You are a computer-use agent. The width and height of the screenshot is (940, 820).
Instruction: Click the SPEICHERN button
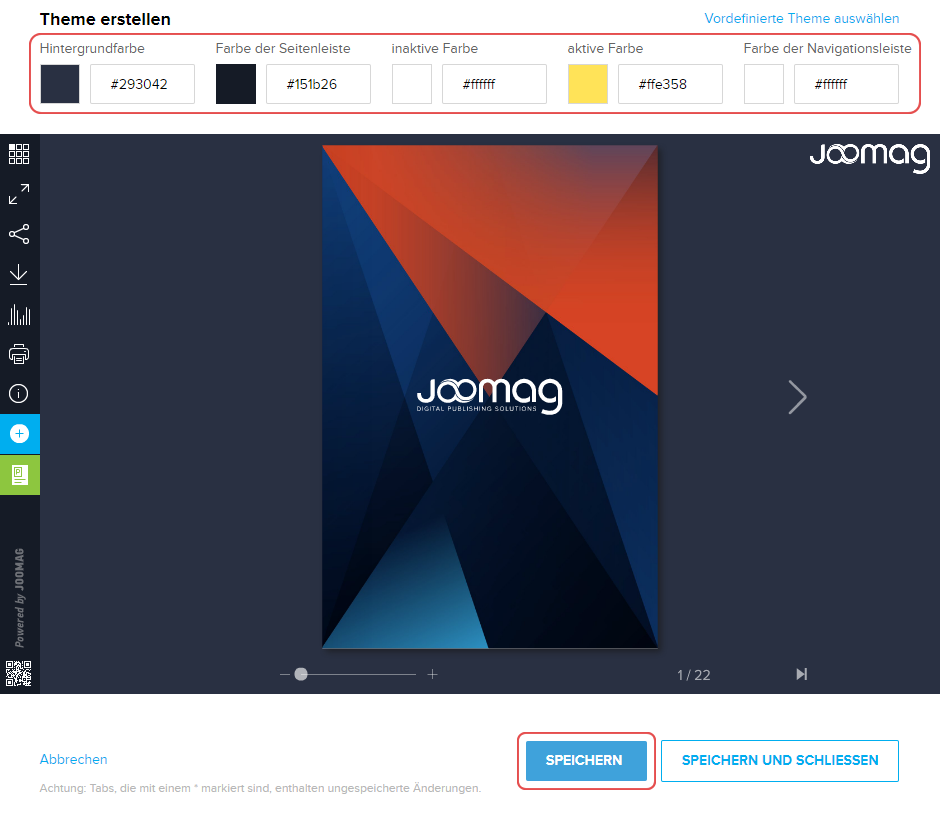(586, 761)
